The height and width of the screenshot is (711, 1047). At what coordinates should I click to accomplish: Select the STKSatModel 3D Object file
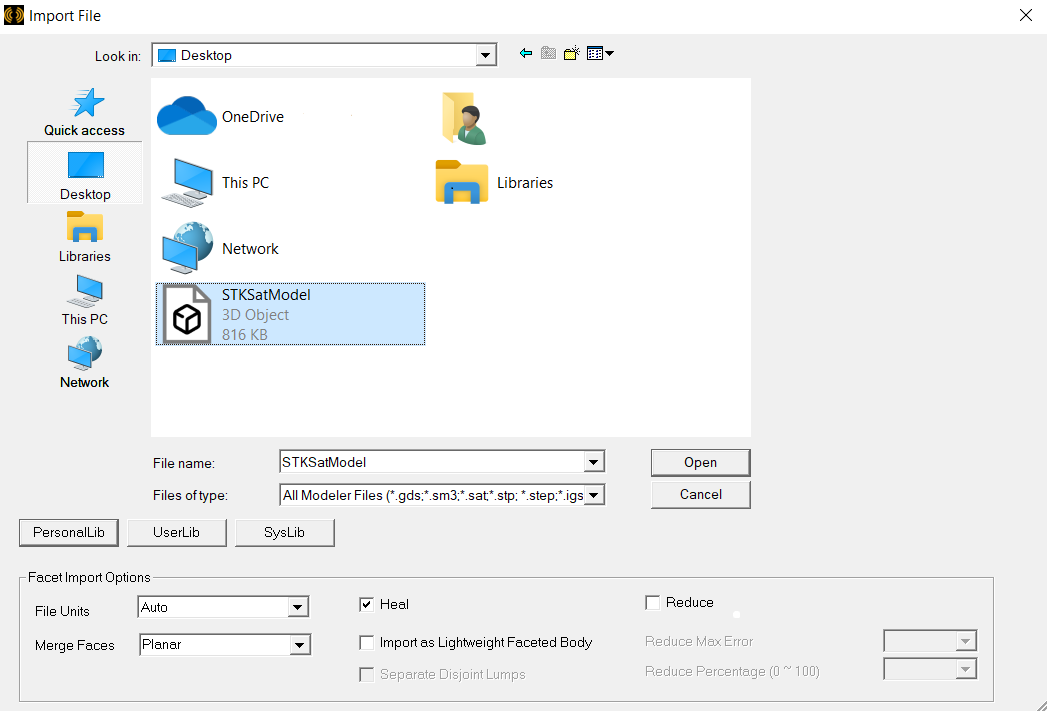point(290,314)
